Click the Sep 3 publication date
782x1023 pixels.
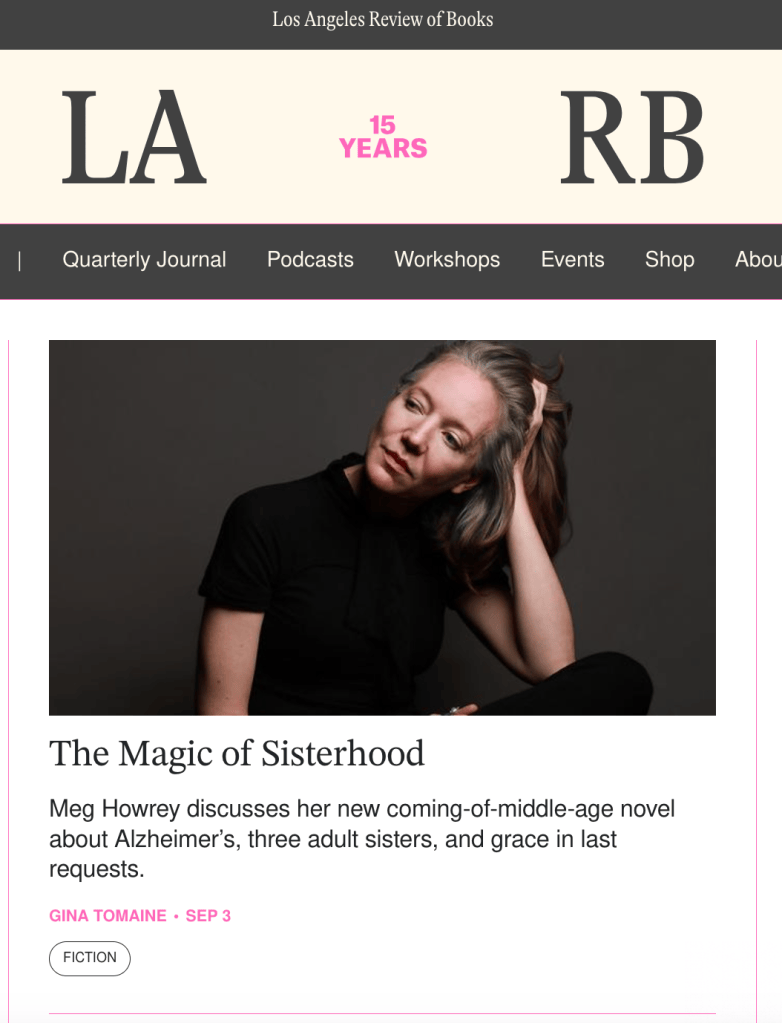click(208, 916)
